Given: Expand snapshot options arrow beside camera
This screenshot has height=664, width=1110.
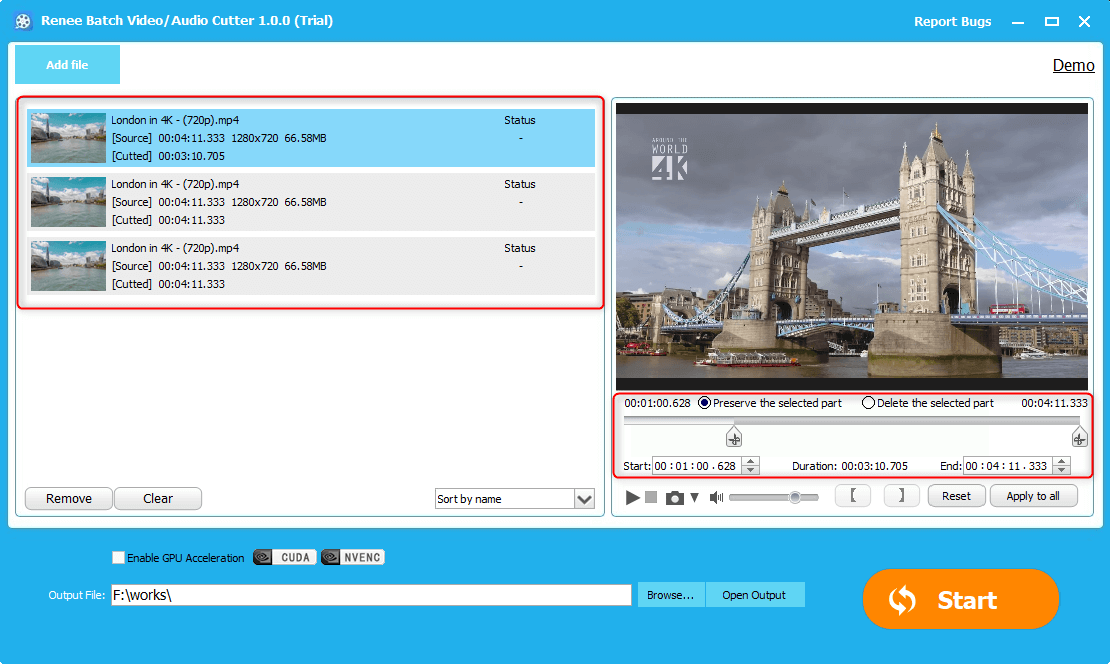Looking at the screenshot, I should click(x=694, y=497).
